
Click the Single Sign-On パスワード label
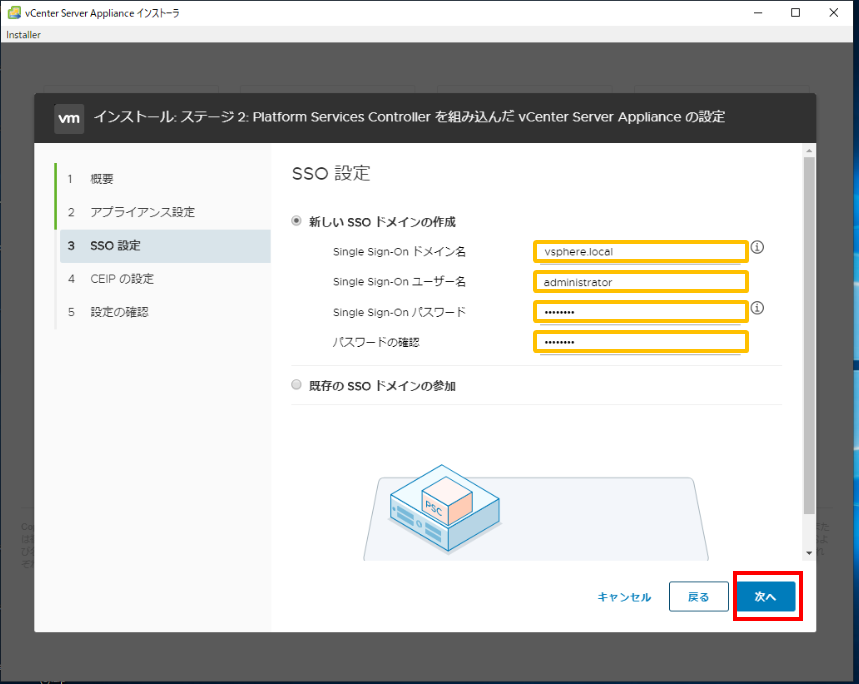pyautogui.click(x=399, y=312)
